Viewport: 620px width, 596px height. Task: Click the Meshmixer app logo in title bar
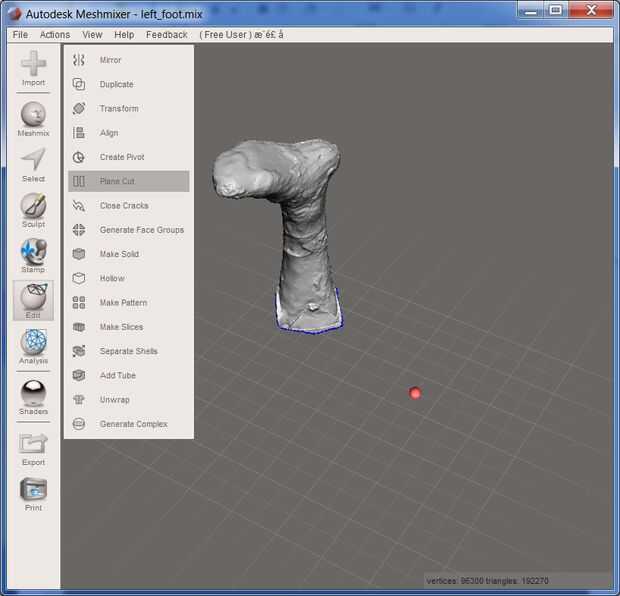pos(14,14)
